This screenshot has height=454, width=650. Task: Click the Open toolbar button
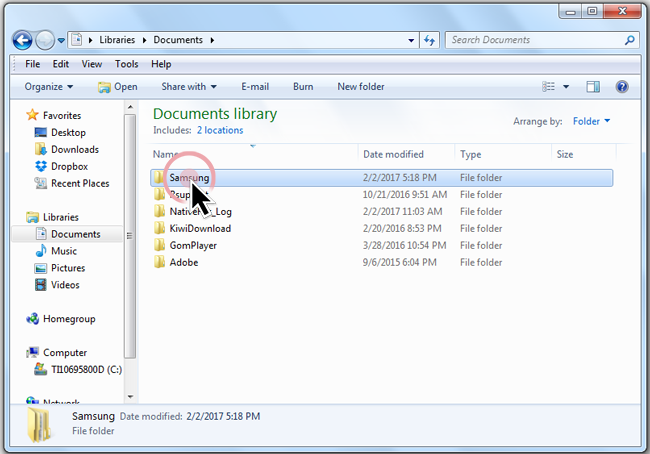[x=117, y=87]
